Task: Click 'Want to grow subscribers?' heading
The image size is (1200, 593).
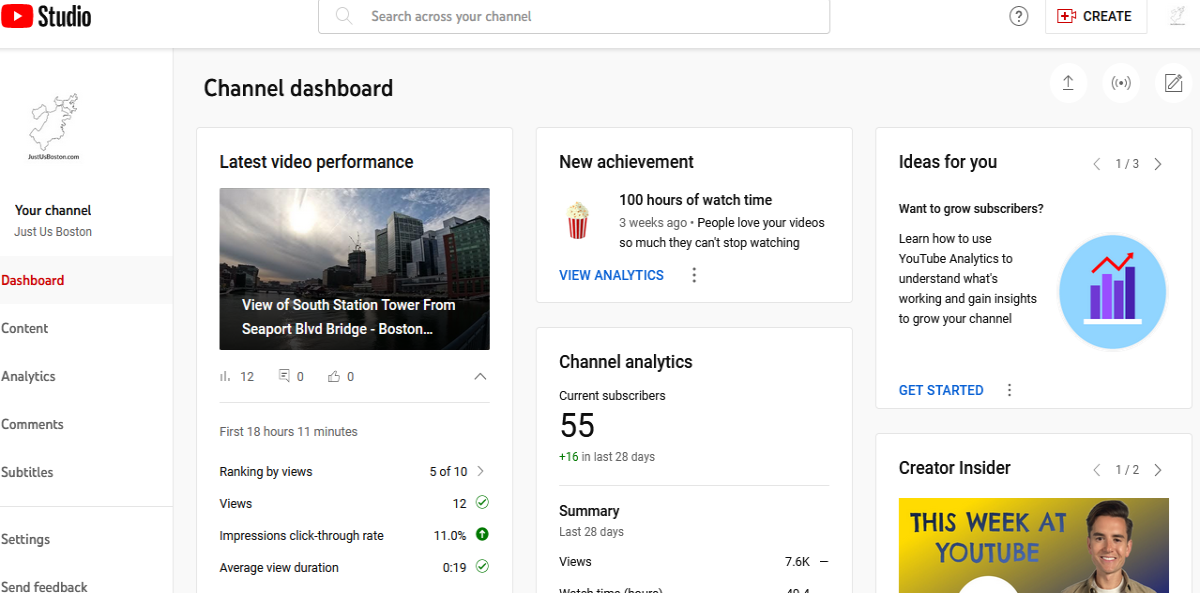Action: point(971,209)
